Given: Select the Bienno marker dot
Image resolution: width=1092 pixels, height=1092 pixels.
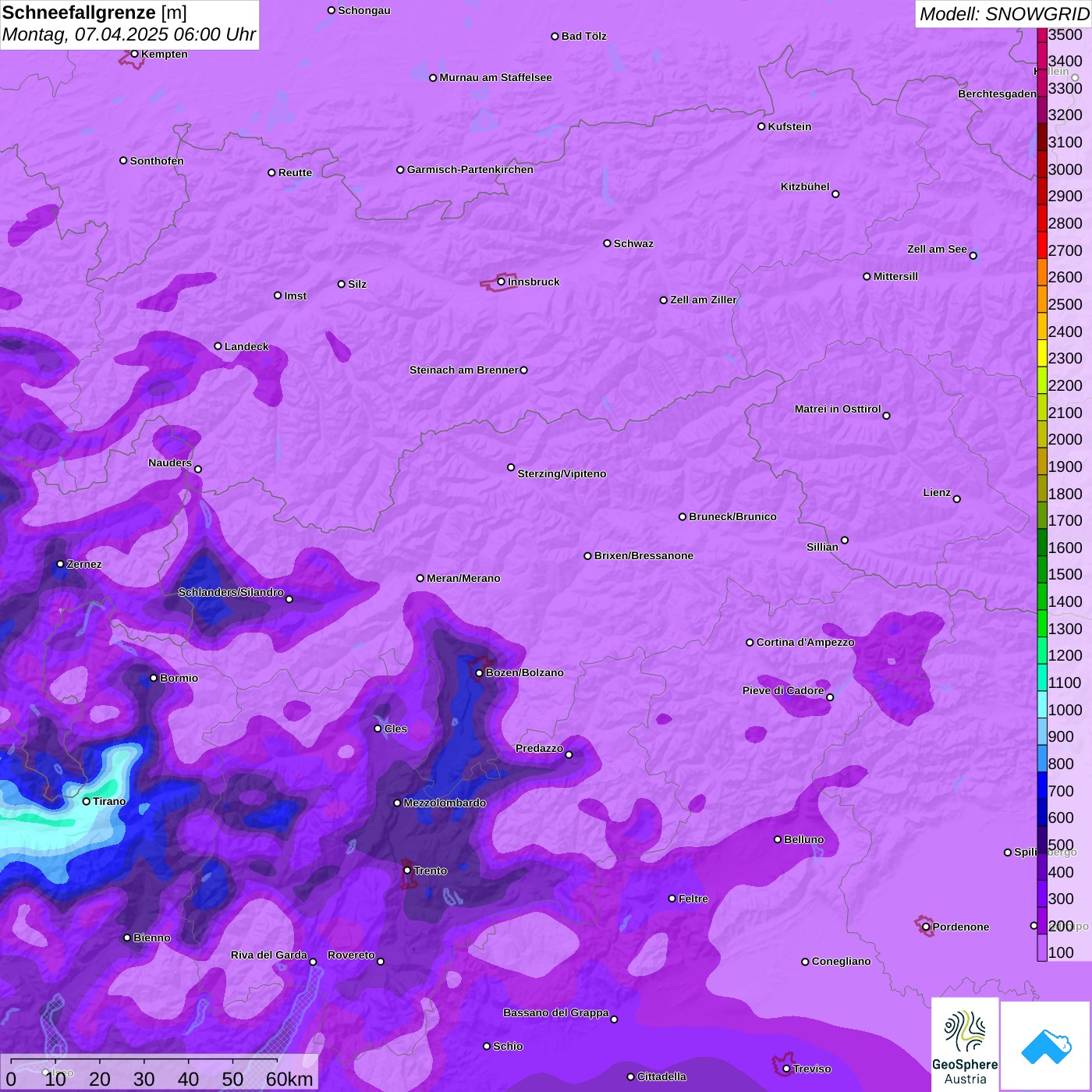Looking at the screenshot, I should (127, 938).
